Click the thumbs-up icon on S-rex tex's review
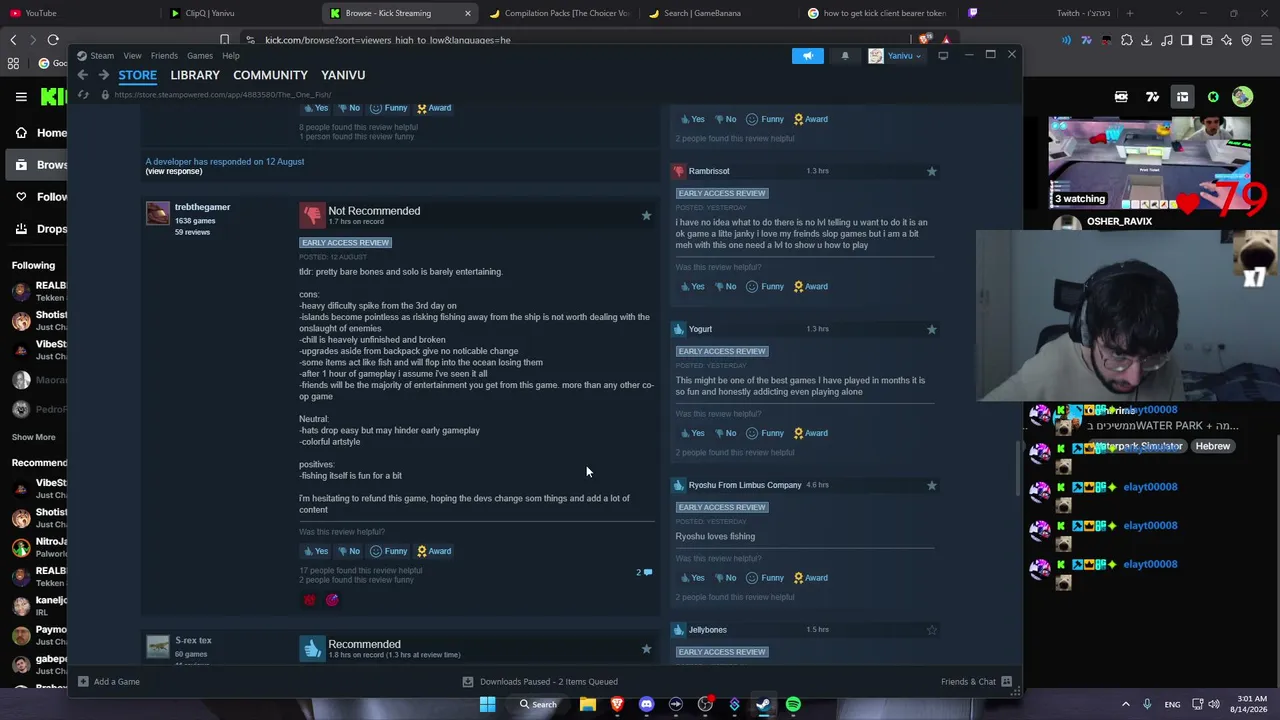The height and width of the screenshot is (720, 1280). (x=312, y=648)
